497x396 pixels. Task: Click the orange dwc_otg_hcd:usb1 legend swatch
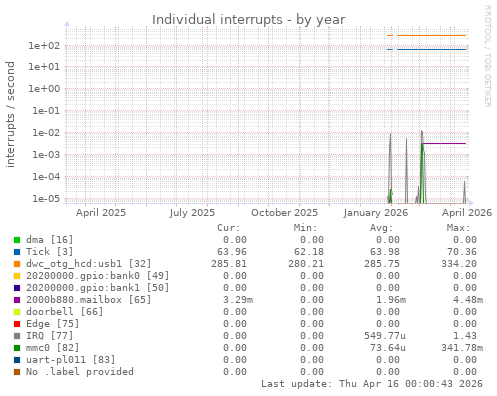[x=17, y=264]
